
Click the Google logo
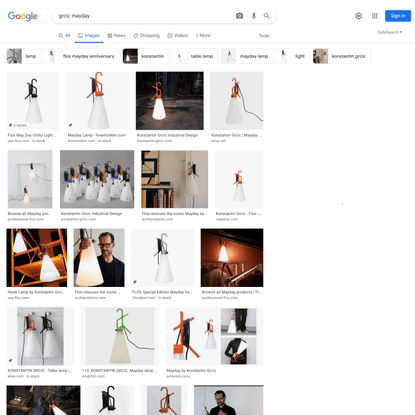point(22,16)
